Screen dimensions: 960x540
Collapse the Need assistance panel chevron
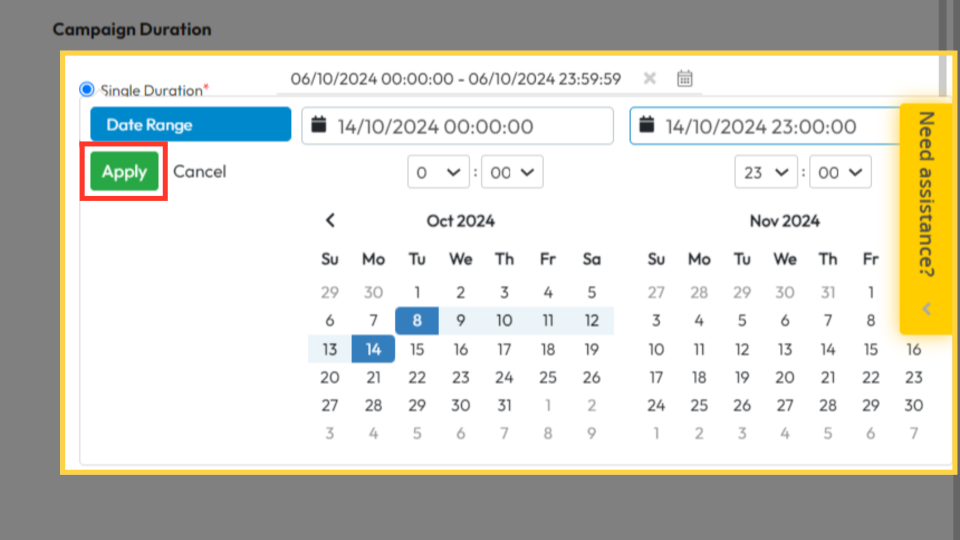click(926, 309)
